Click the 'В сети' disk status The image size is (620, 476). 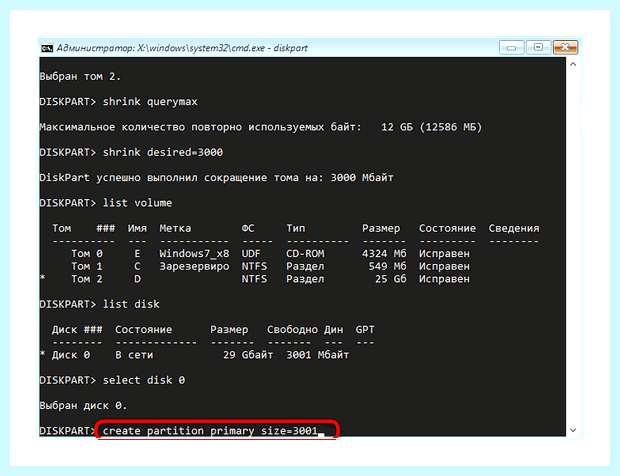(x=134, y=355)
